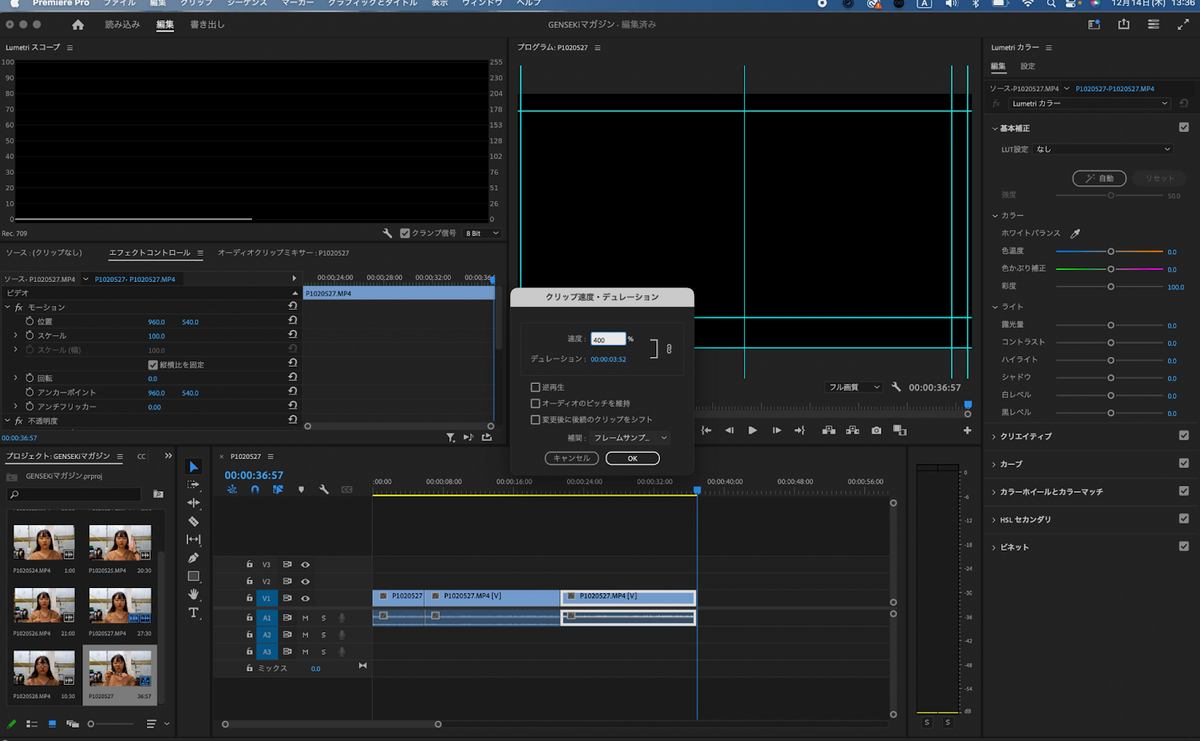Switch to 書き出し workspace tab

(x=207, y=24)
